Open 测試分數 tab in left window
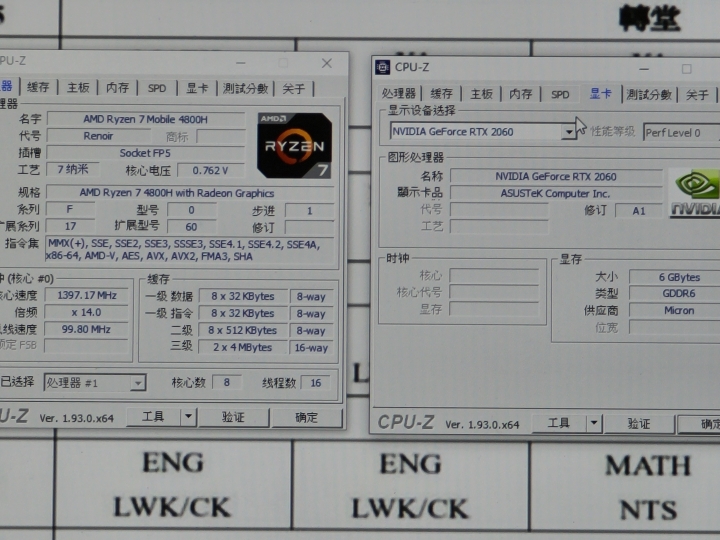The image size is (720, 540). tap(245, 88)
